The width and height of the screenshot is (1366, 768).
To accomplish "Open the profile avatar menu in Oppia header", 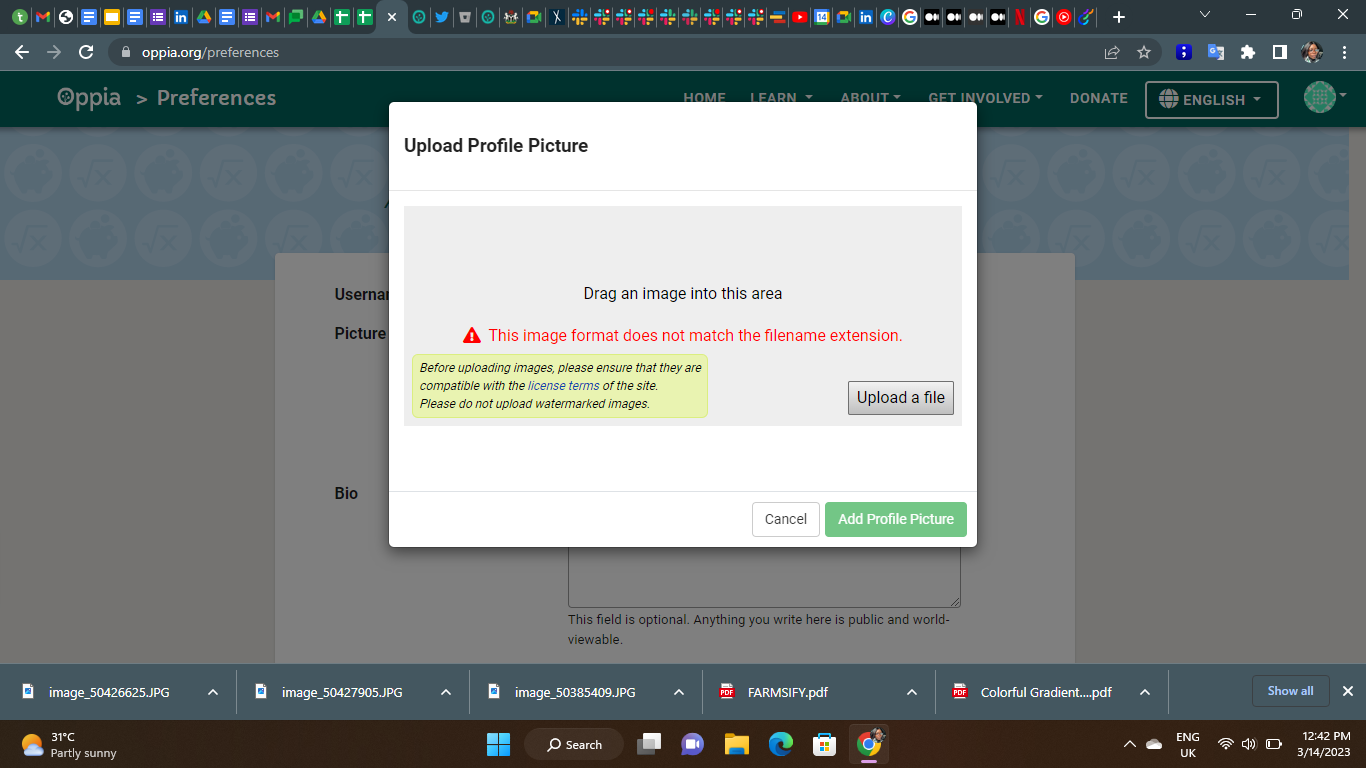I will (x=1321, y=97).
